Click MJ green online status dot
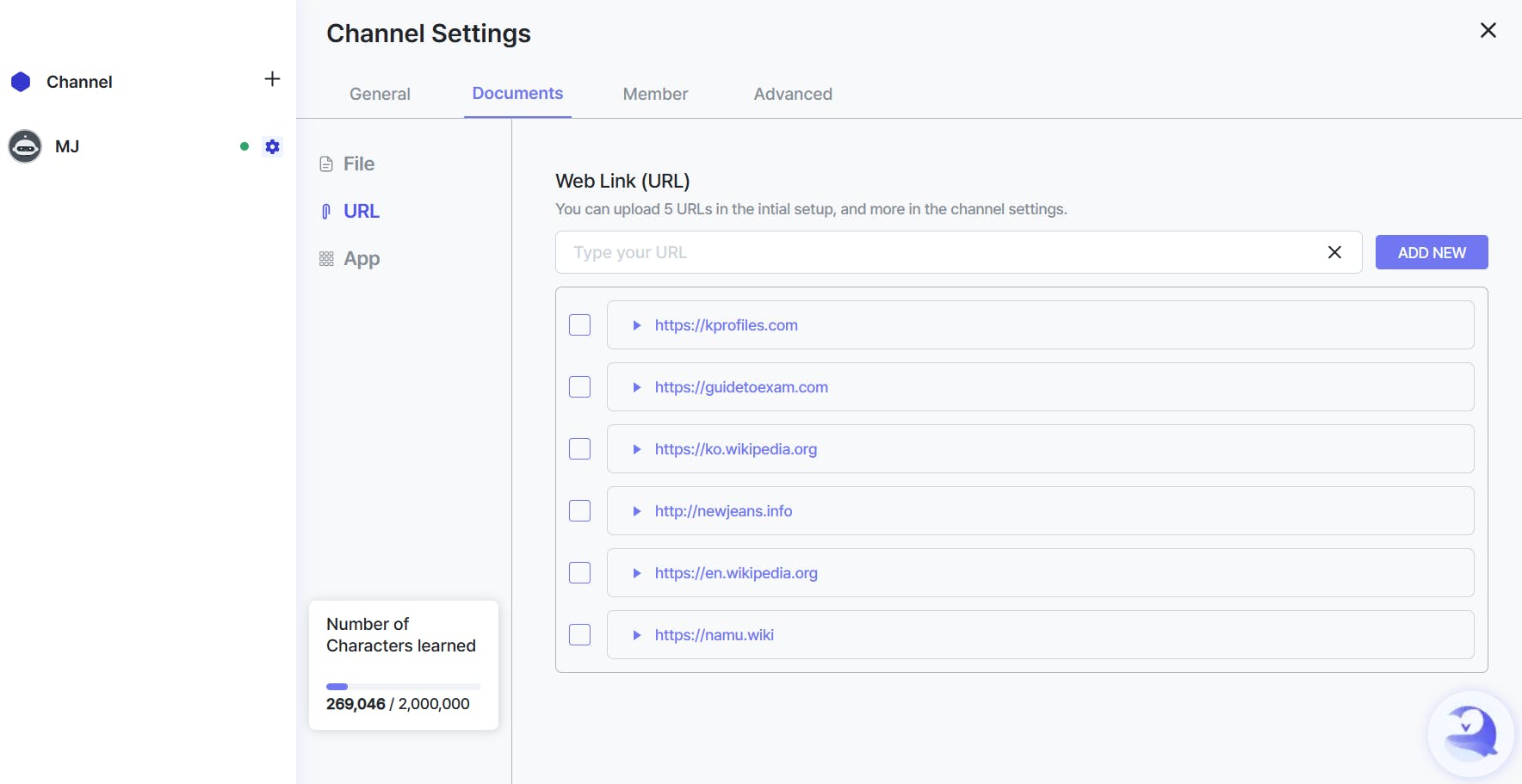 (244, 146)
